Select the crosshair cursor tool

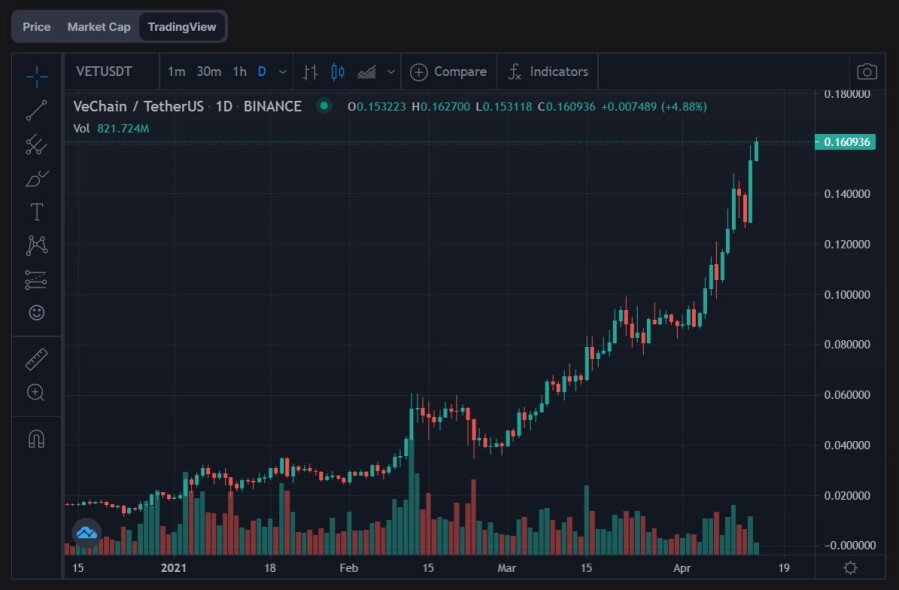(36, 75)
